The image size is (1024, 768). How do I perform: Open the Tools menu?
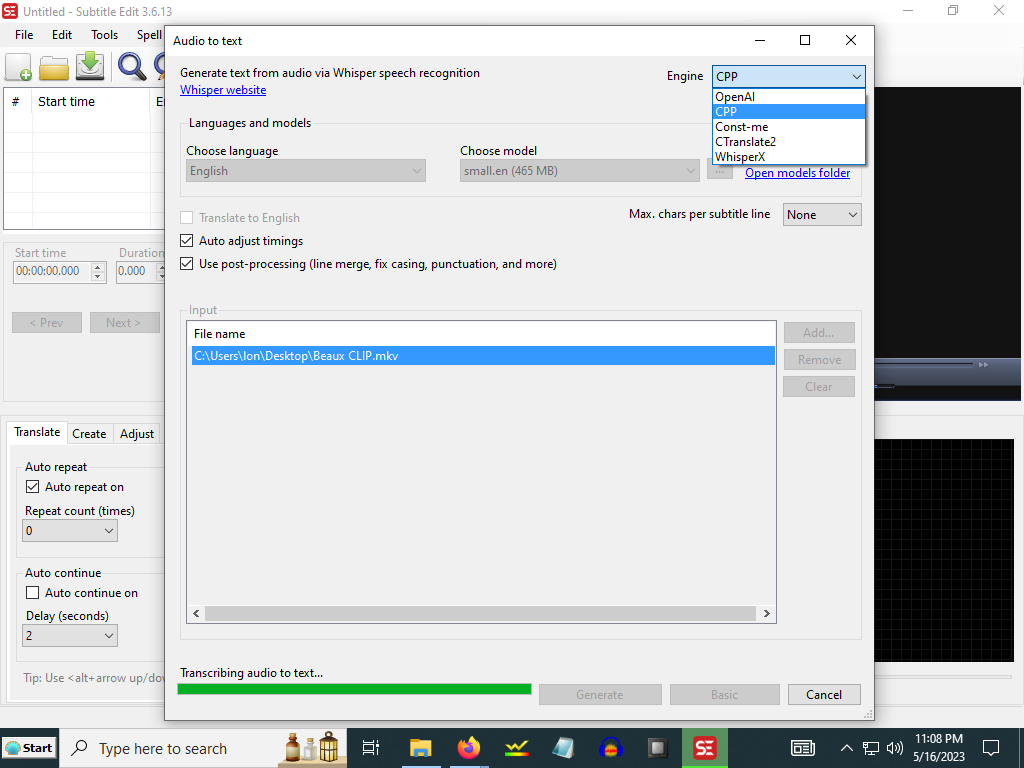pyautogui.click(x=104, y=35)
